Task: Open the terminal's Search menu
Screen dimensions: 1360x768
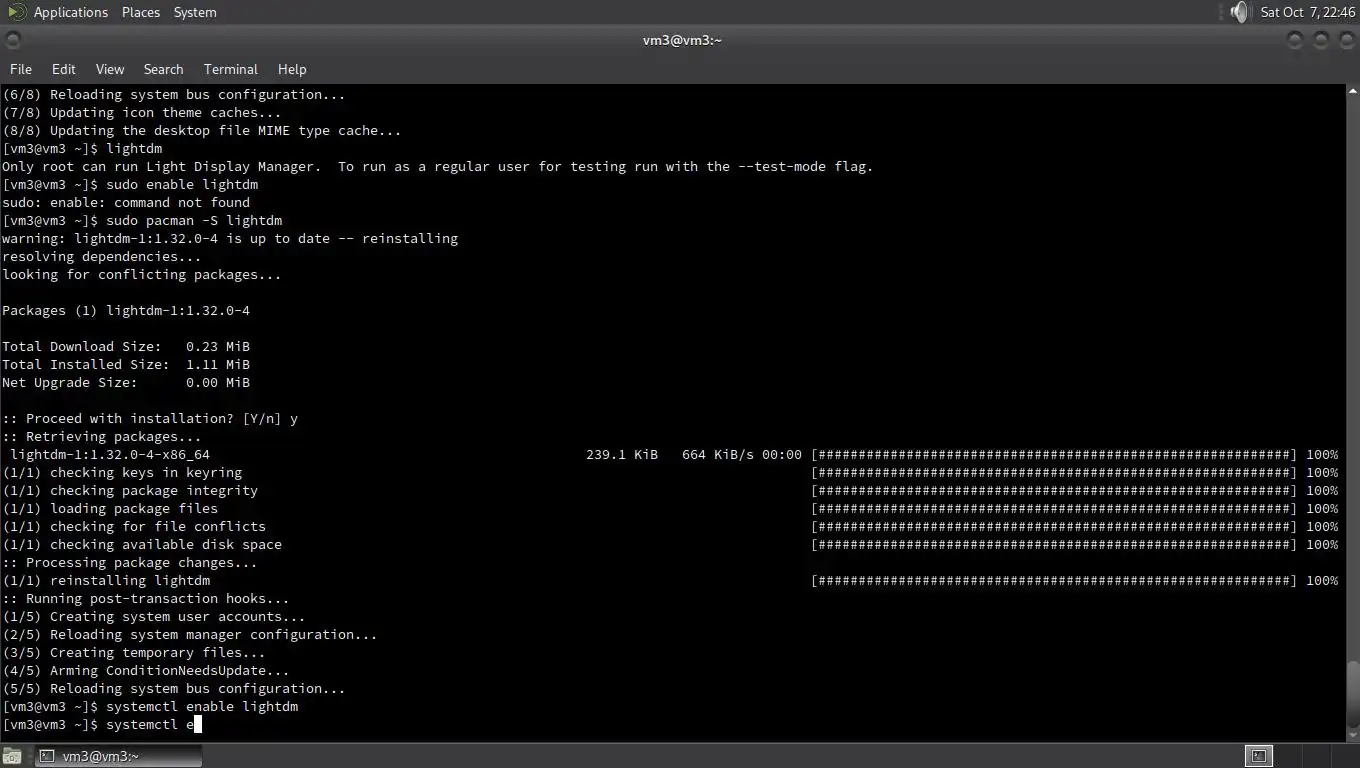Action: [x=163, y=69]
